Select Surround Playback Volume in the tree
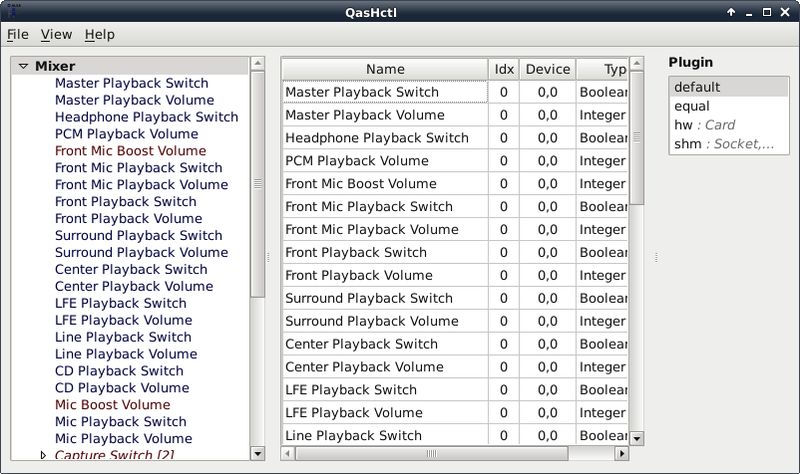Image resolution: width=800 pixels, height=474 pixels. 142,252
